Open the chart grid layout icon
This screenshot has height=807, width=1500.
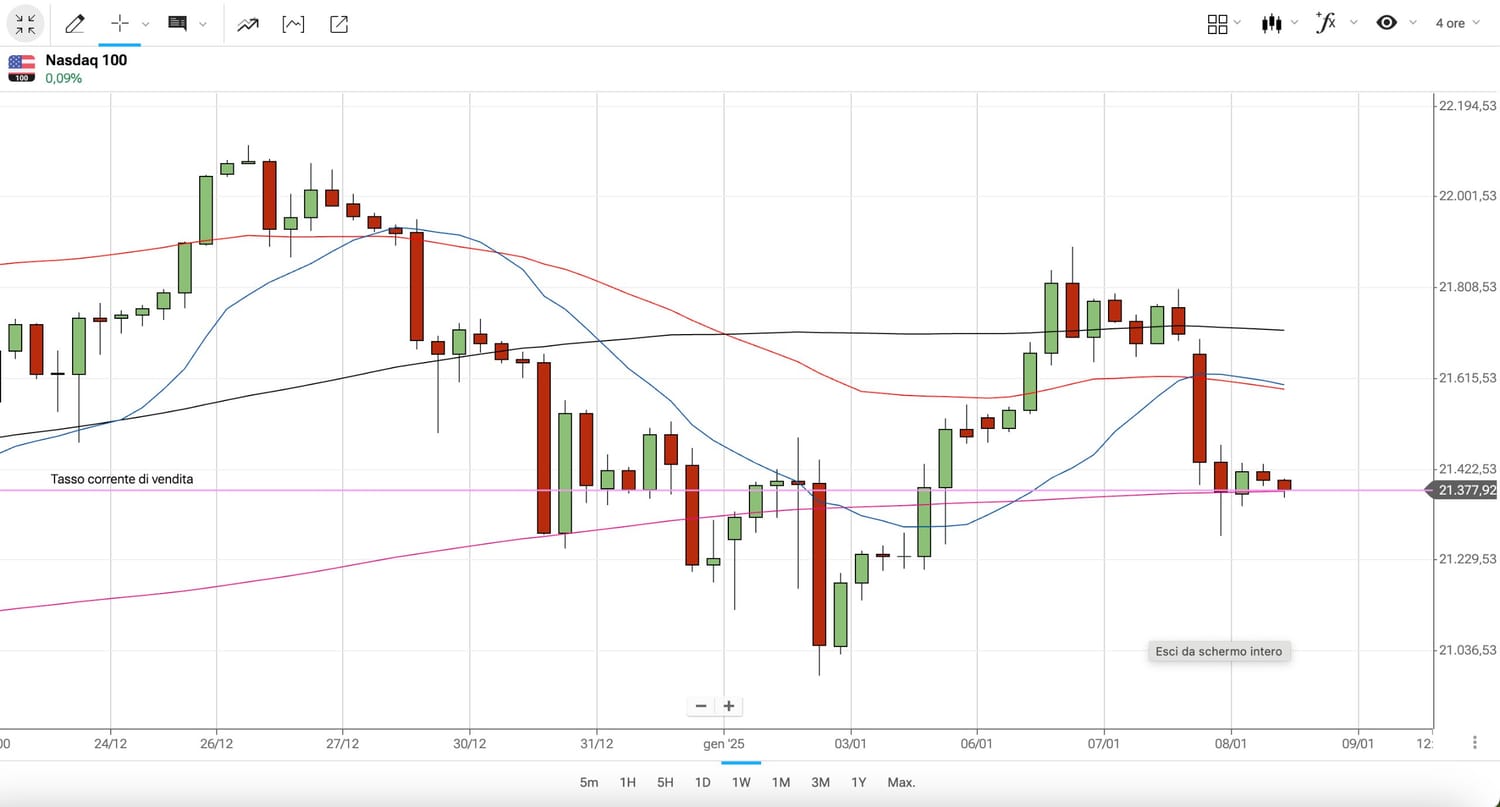coord(1217,23)
